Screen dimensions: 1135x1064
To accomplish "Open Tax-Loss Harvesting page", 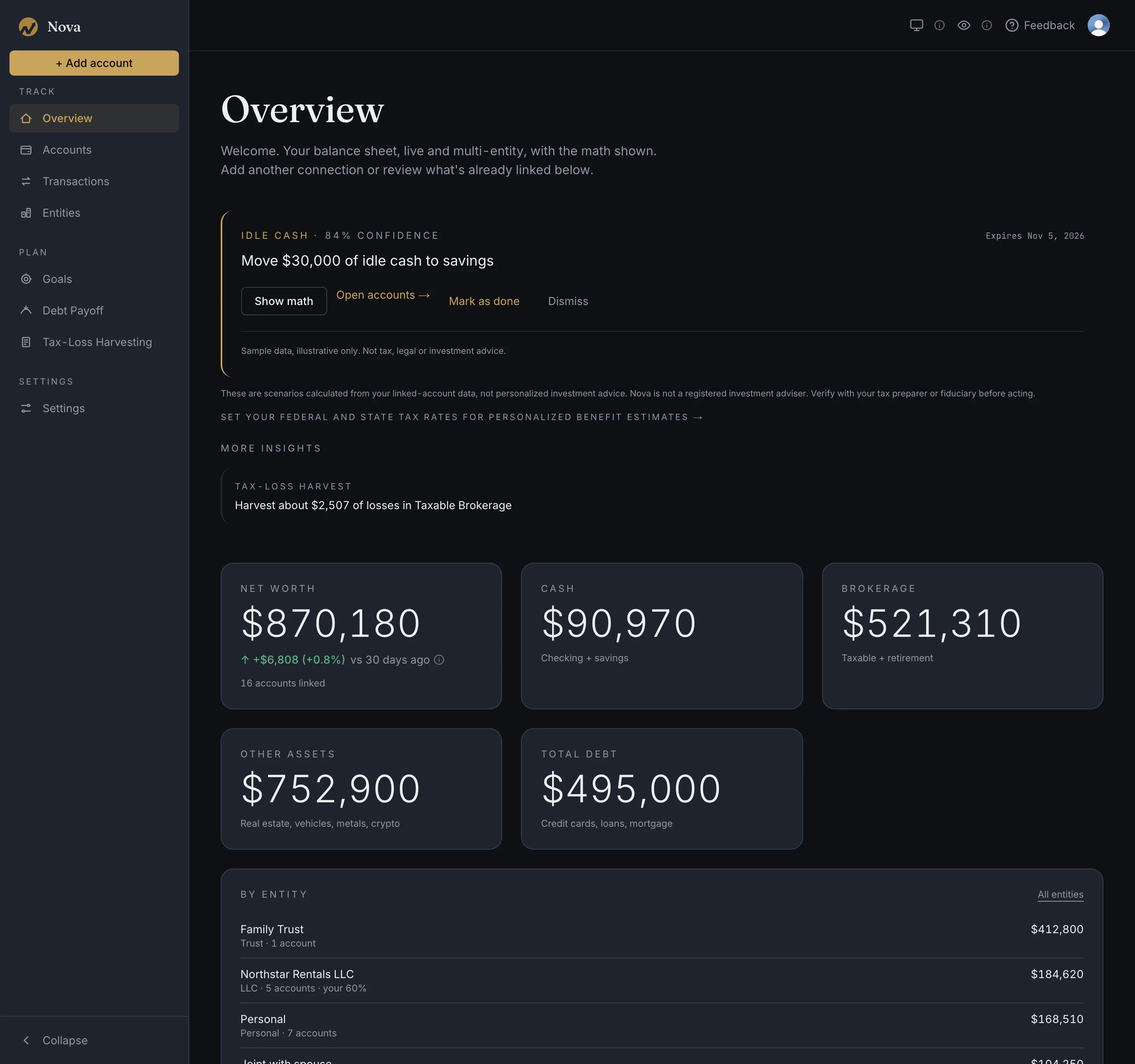I will click(x=94, y=342).
